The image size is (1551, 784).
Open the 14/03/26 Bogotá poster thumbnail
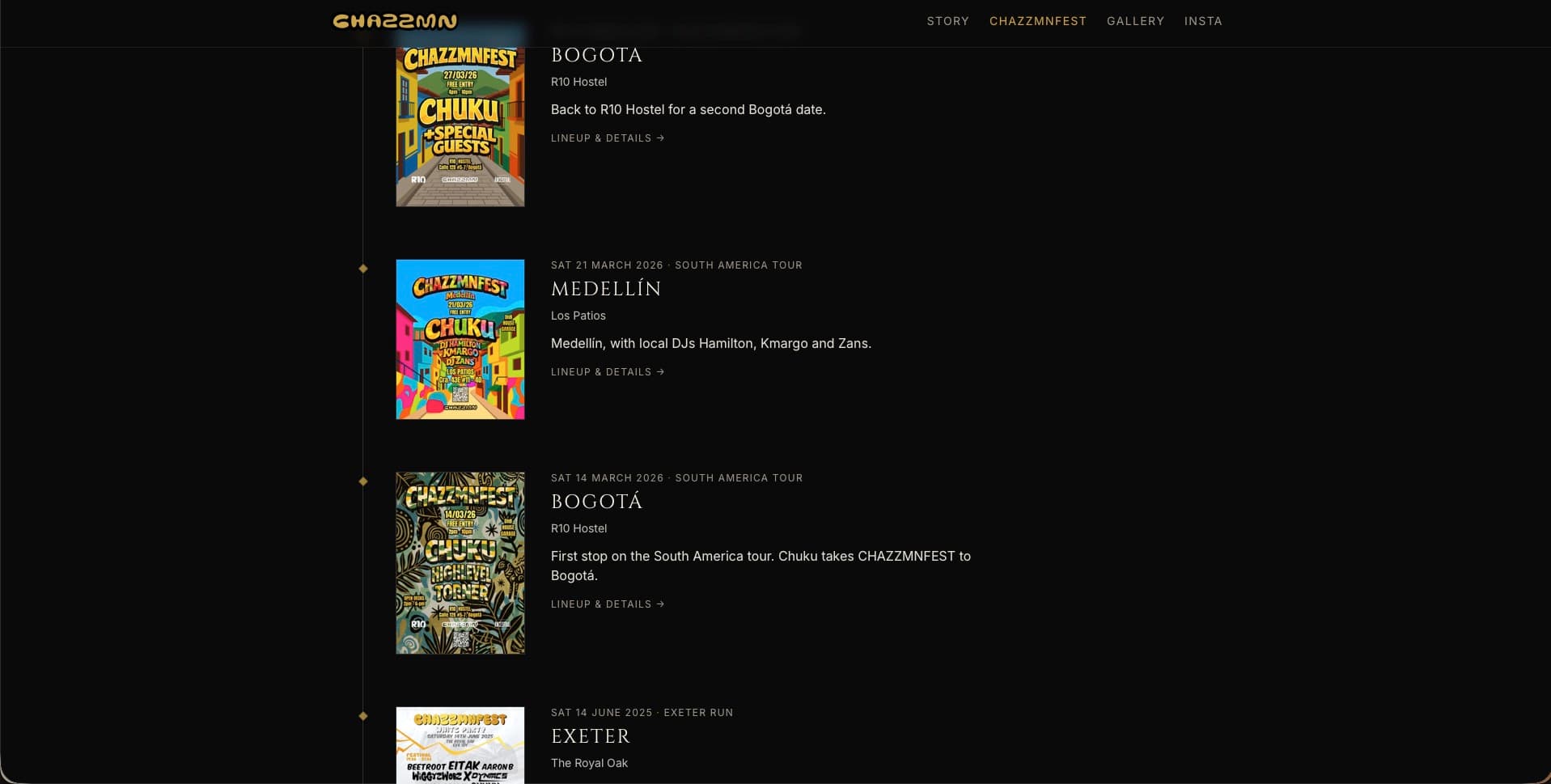460,563
